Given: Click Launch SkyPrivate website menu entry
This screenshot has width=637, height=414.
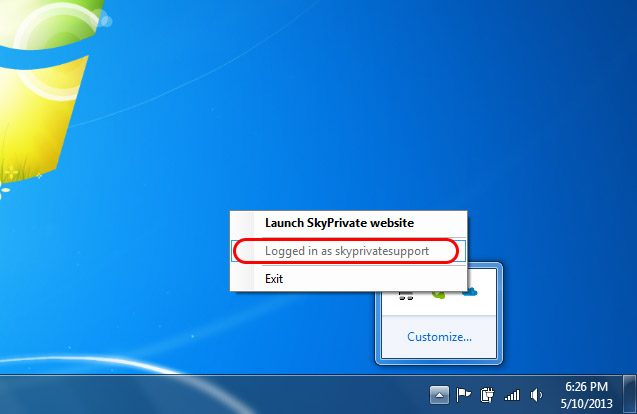Looking at the screenshot, I should pos(339,223).
